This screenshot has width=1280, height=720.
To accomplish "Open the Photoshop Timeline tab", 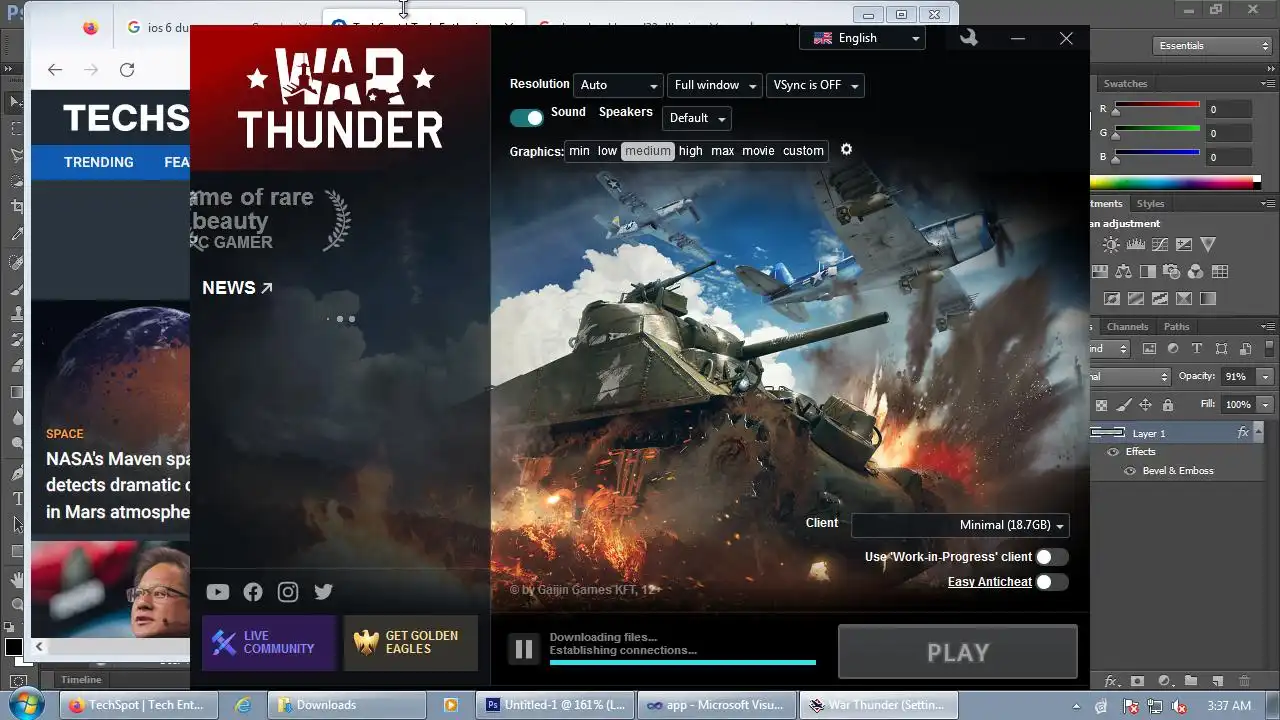I will pos(81,680).
